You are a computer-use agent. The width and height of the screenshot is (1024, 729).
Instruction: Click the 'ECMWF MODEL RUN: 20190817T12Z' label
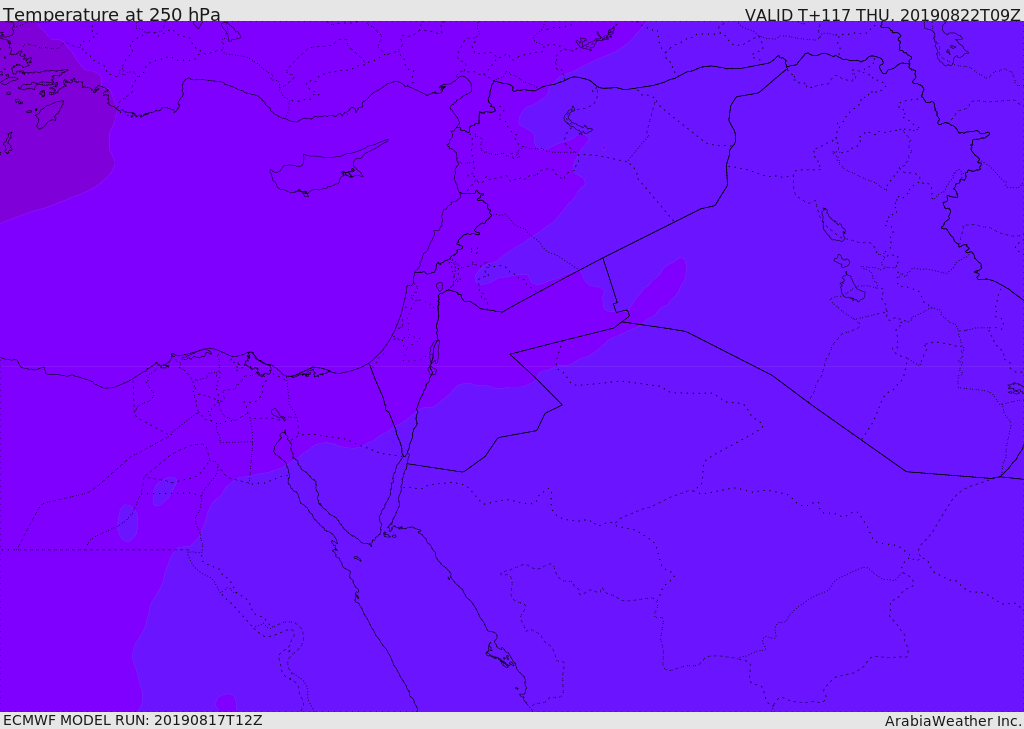pyautogui.click(x=133, y=720)
